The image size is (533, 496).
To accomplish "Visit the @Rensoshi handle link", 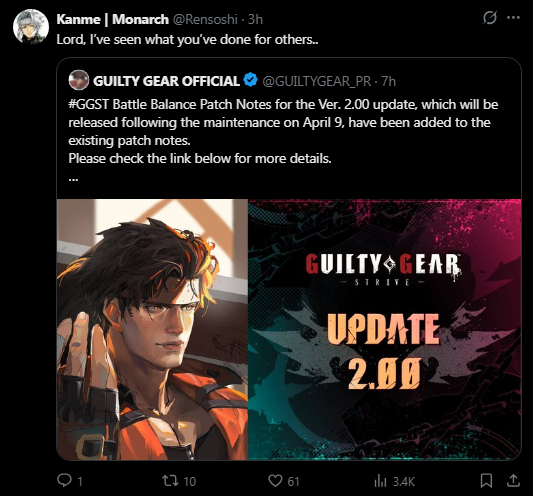I will point(205,19).
